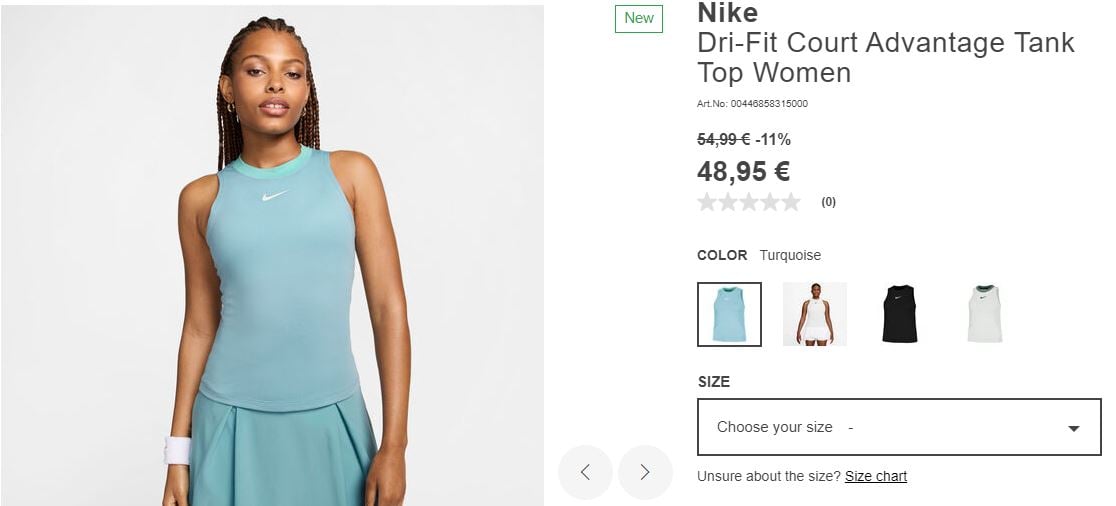Screen dimensions: 1116x506
Task: Click the second rating star
Action: pos(728,202)
